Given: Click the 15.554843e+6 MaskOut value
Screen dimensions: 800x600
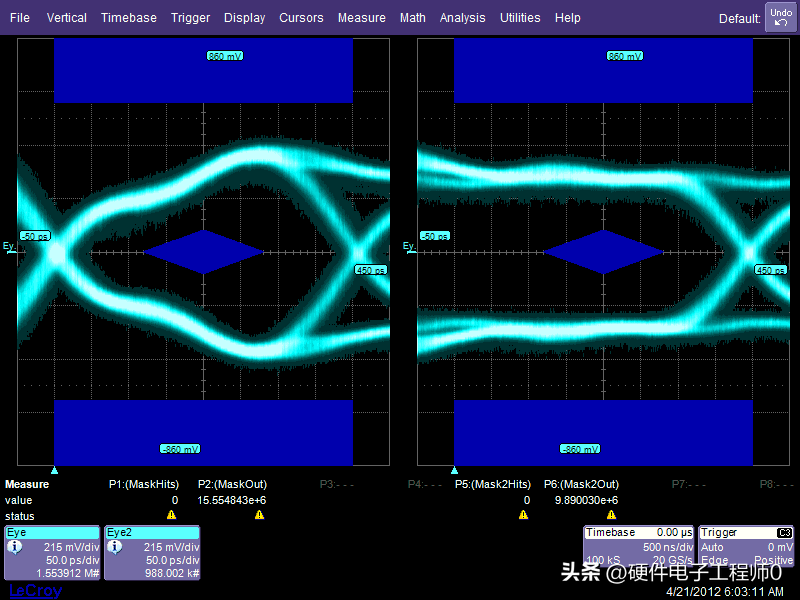Looking at the screenshot, I should tap(232, 501).
